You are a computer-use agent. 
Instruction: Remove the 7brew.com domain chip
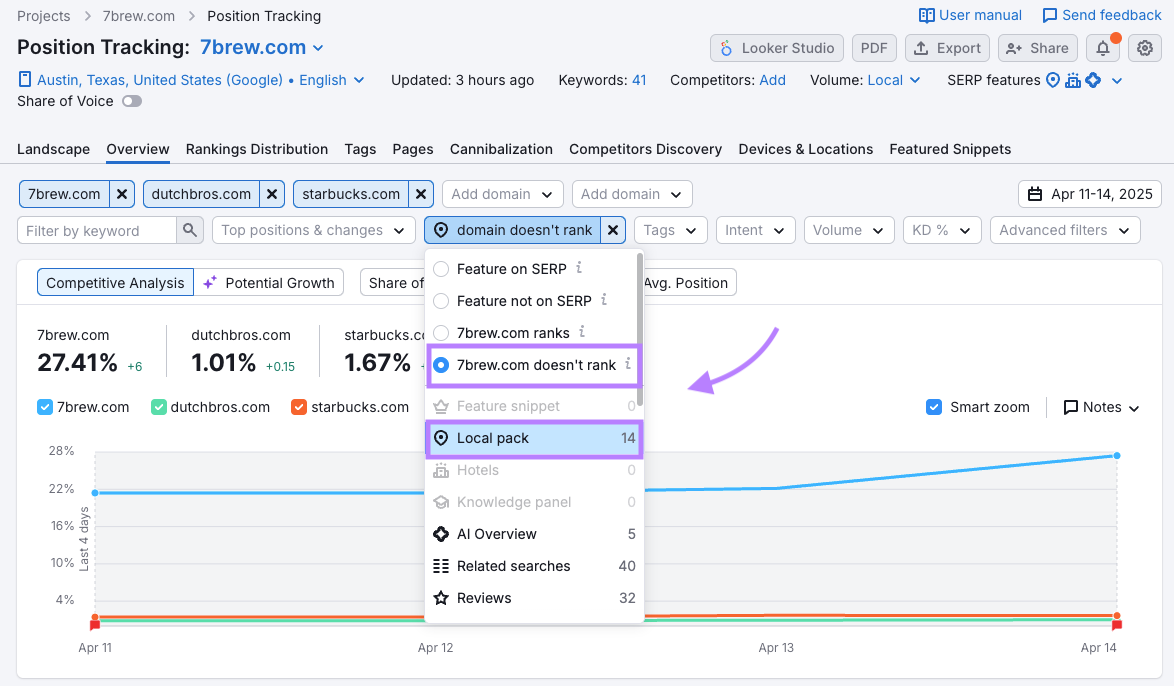pyautogui.click(x=121, y=194)
